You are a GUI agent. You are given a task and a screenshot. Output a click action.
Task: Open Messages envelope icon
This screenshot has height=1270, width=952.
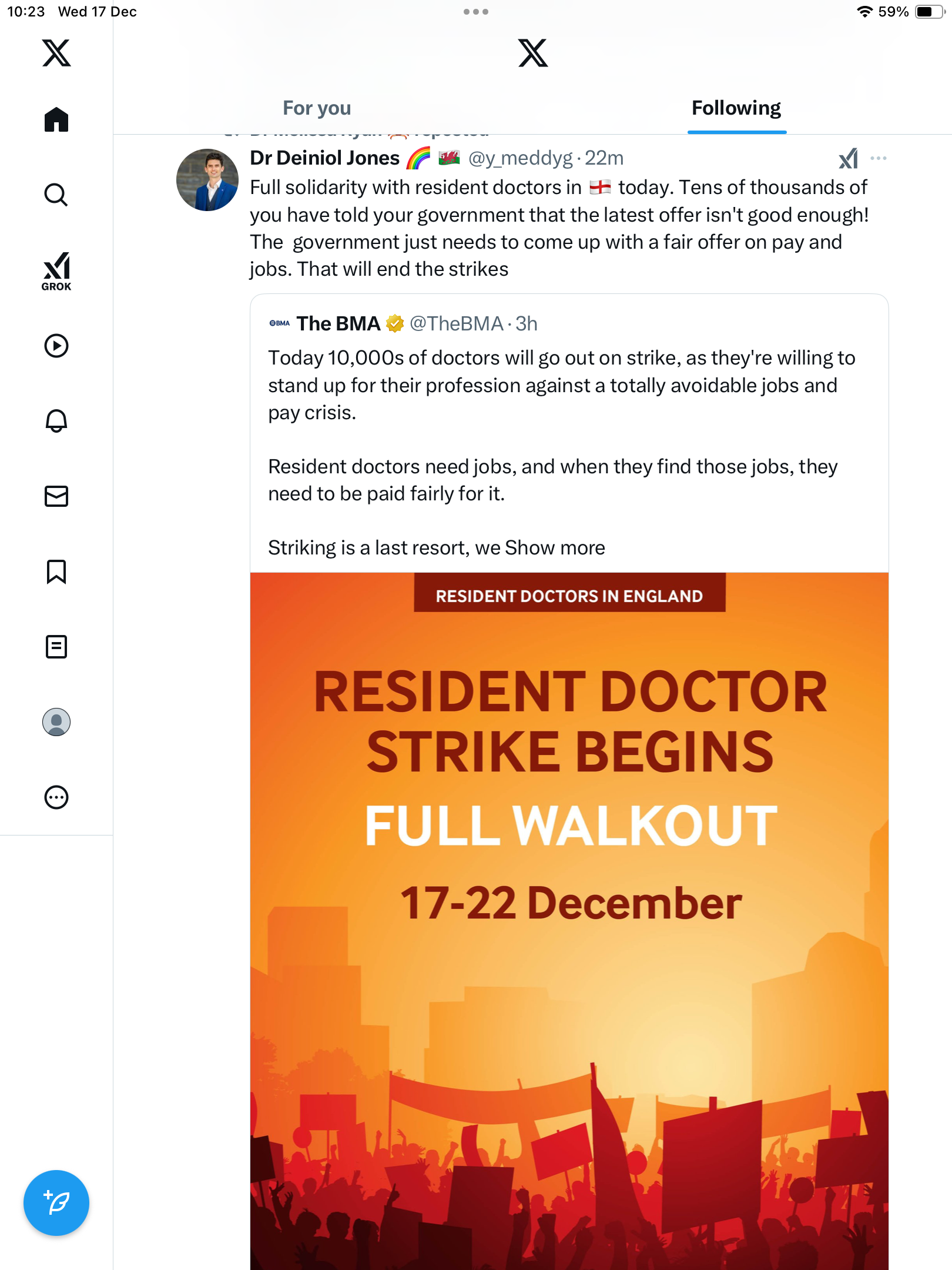pos(56,496)
